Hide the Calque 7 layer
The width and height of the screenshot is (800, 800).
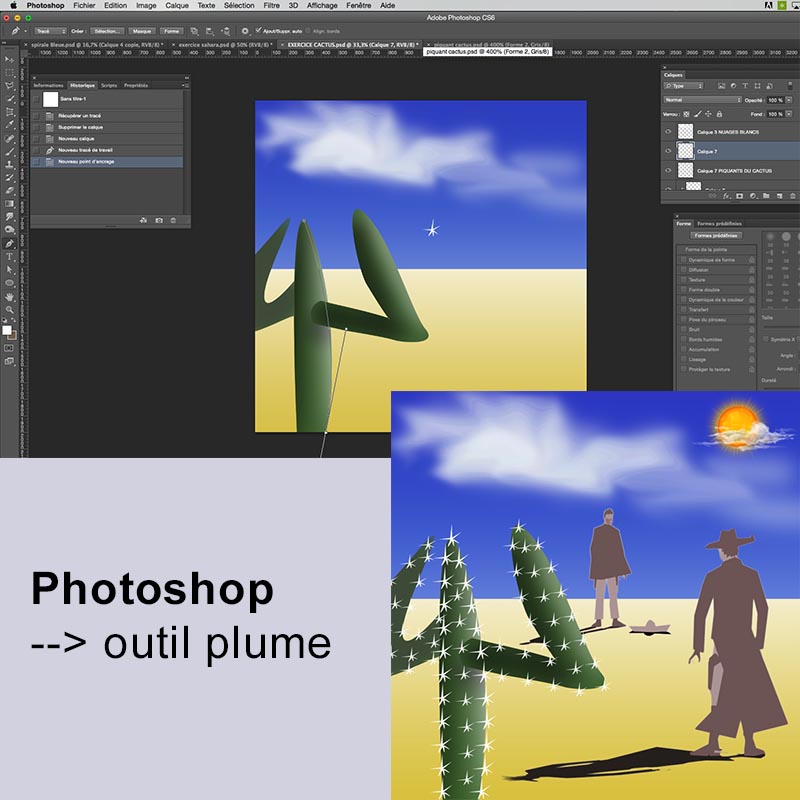click(668, 151)
